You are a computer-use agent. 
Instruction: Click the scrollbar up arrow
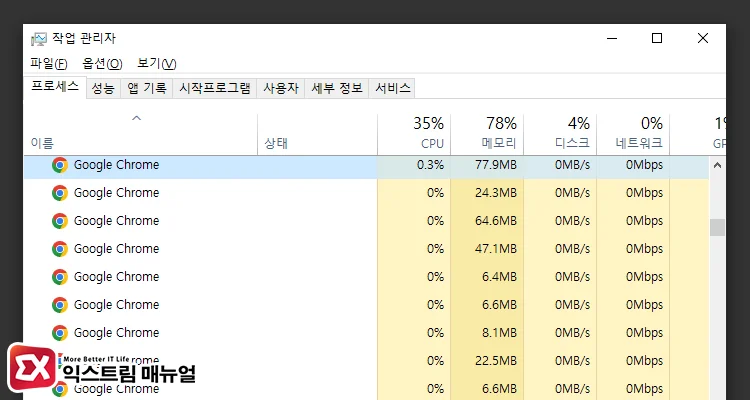(x=717, y=166)
